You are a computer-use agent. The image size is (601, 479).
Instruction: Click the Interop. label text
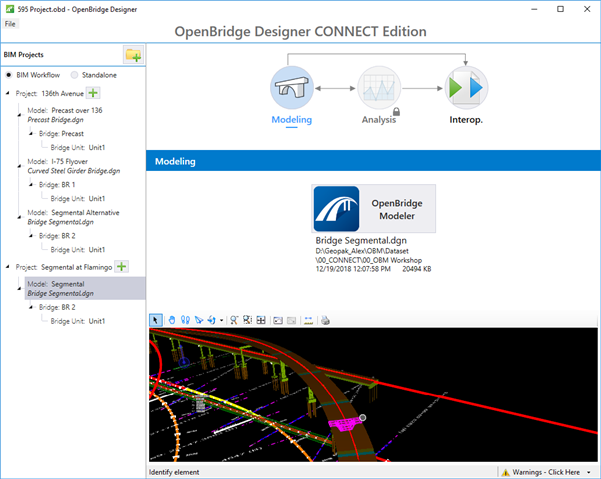[466, 120]
